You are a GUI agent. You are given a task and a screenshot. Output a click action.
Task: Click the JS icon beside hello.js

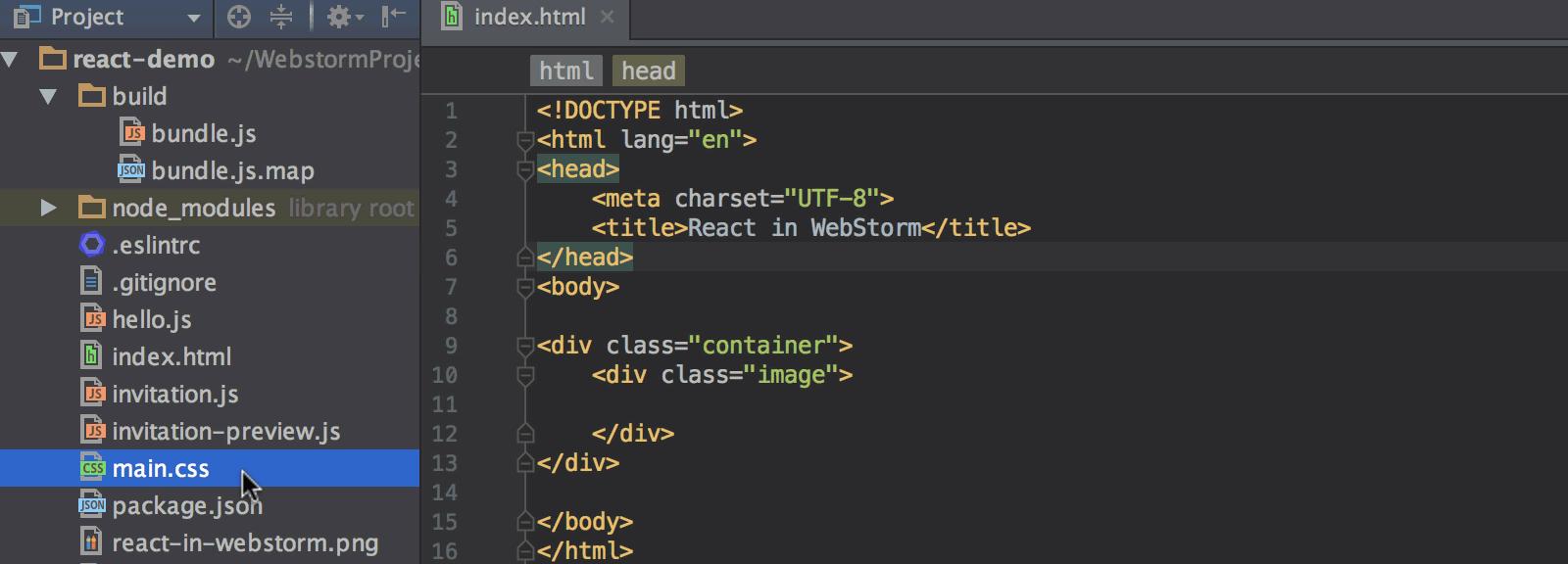[93, 318]
